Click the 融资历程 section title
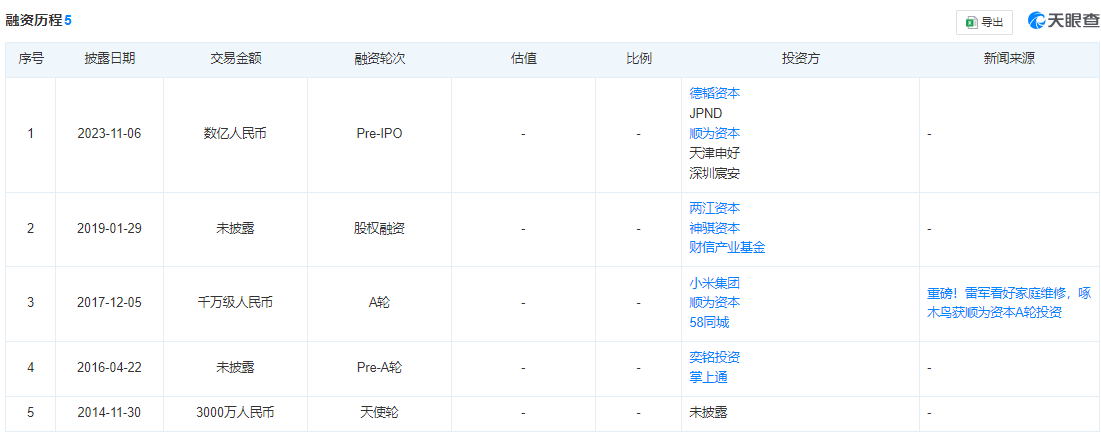 [x=34, y=20]
